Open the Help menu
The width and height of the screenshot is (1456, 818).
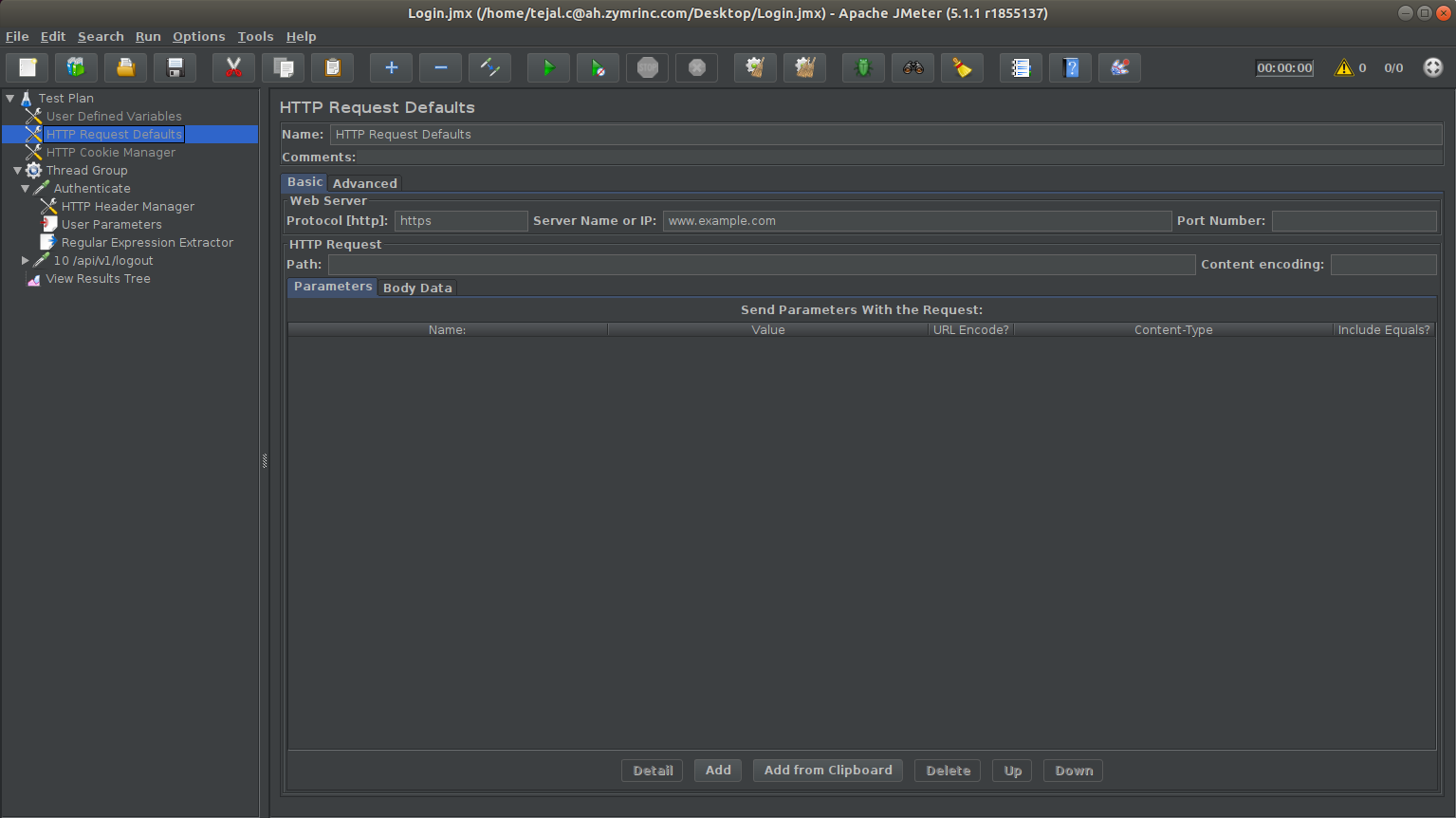(x=301, y=36)
